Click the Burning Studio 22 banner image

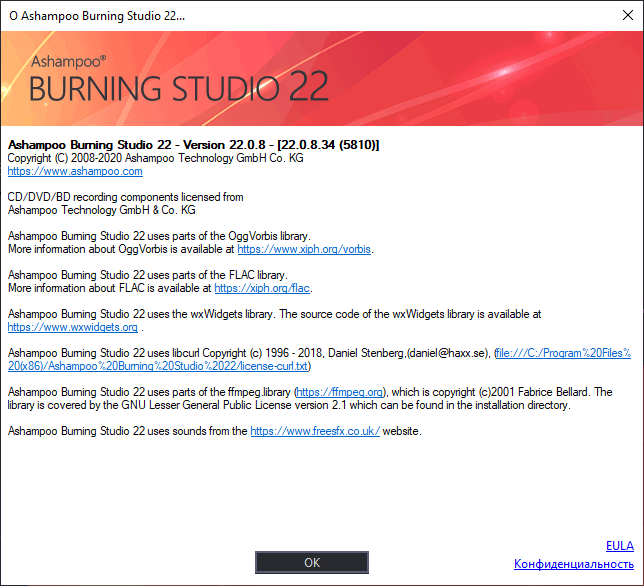point(322,78)
